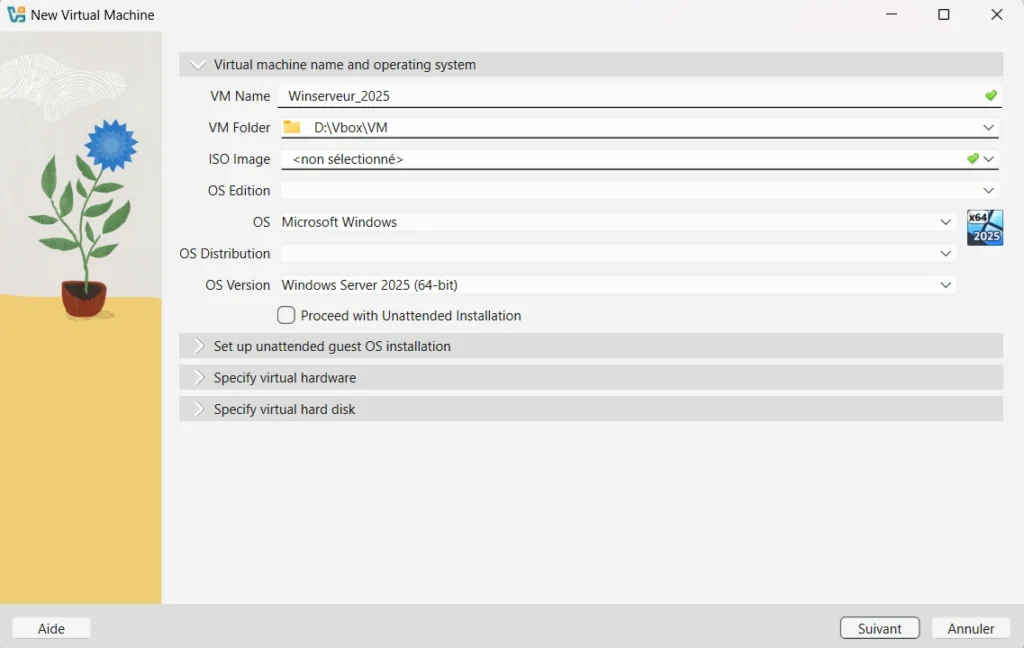This screenshot has width=1024, height=648.
Task: Open the OS type dropdown showing Microsoft Windows
Action: point(618,222)
